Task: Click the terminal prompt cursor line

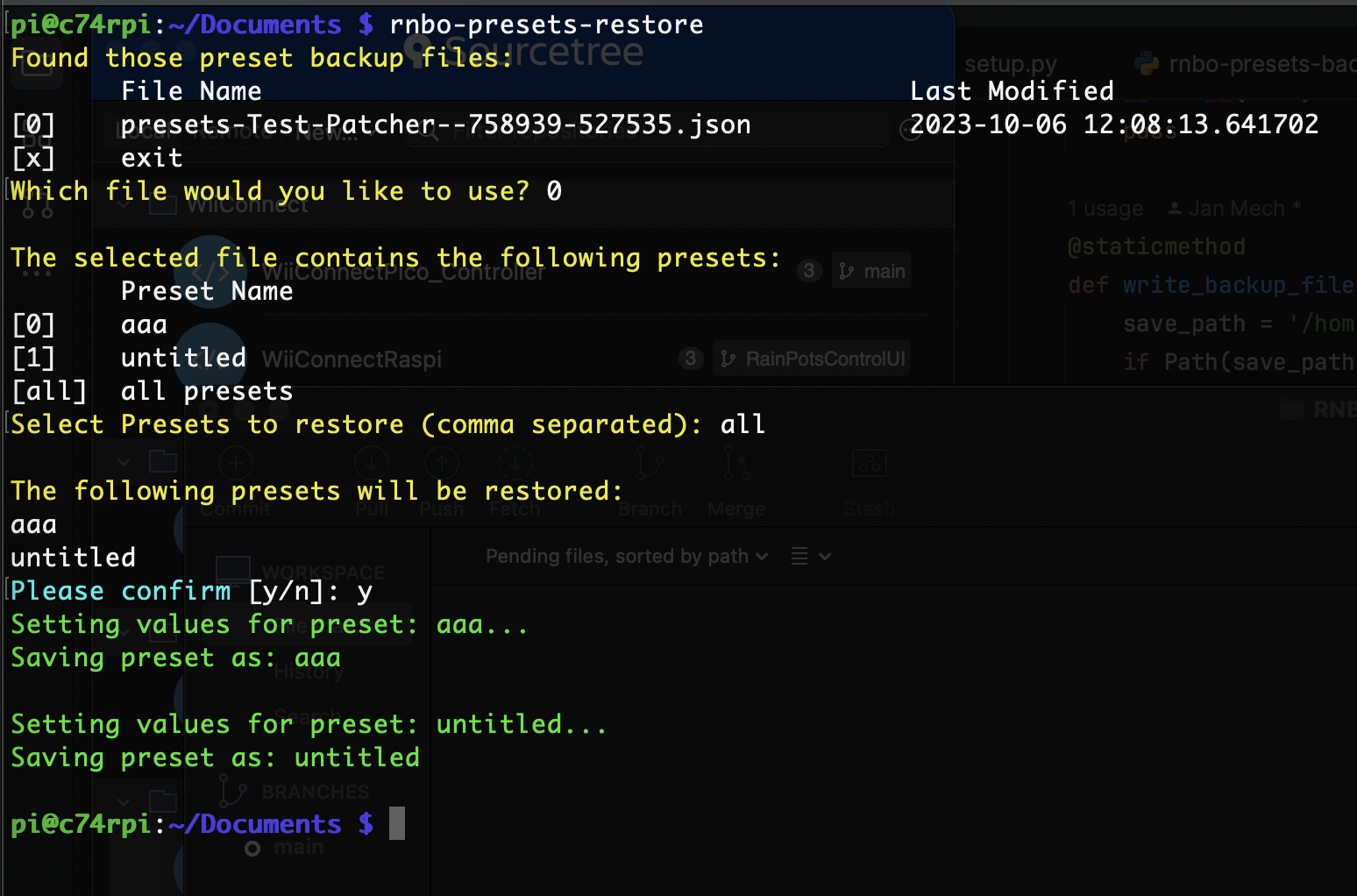Action: (x=208, y=823)
